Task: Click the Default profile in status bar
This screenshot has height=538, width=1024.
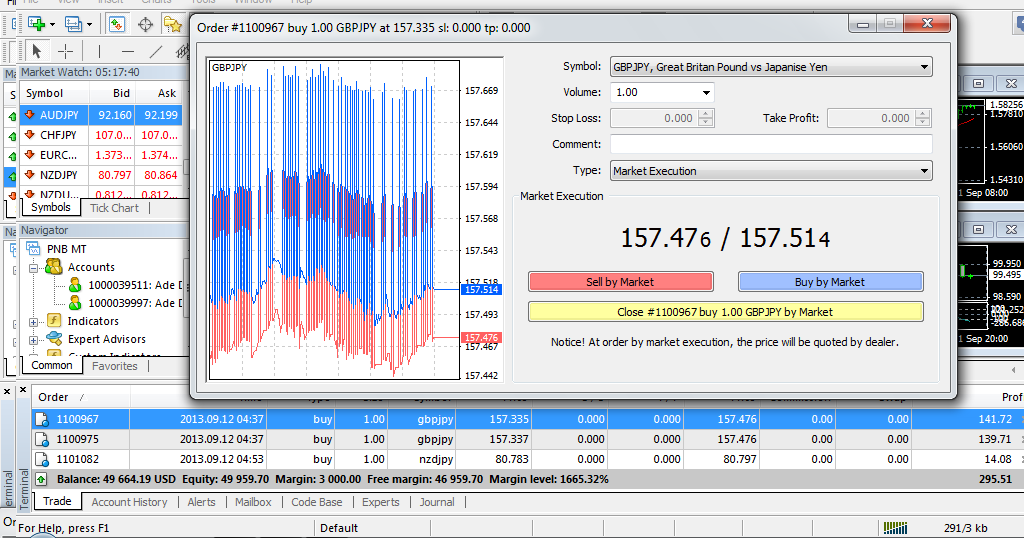Action: [339, 528]
